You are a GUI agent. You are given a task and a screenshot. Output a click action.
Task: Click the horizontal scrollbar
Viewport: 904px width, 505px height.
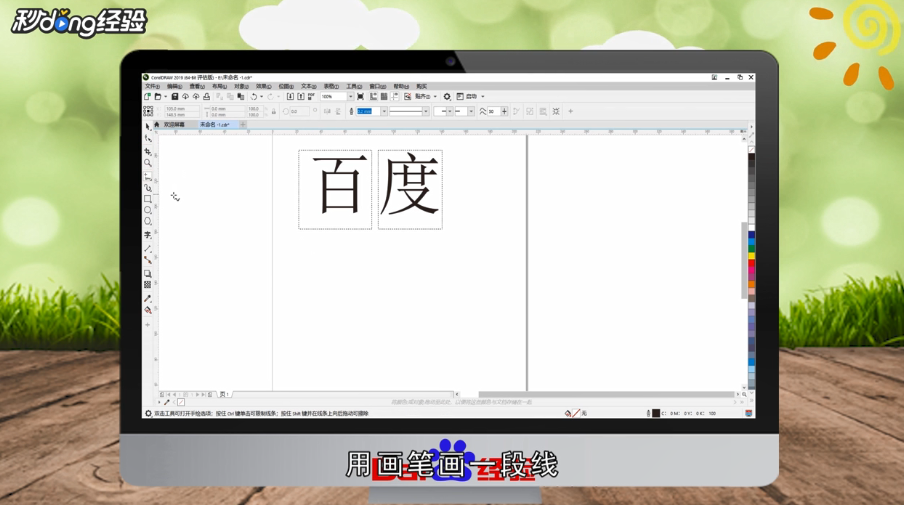[606, 394]
